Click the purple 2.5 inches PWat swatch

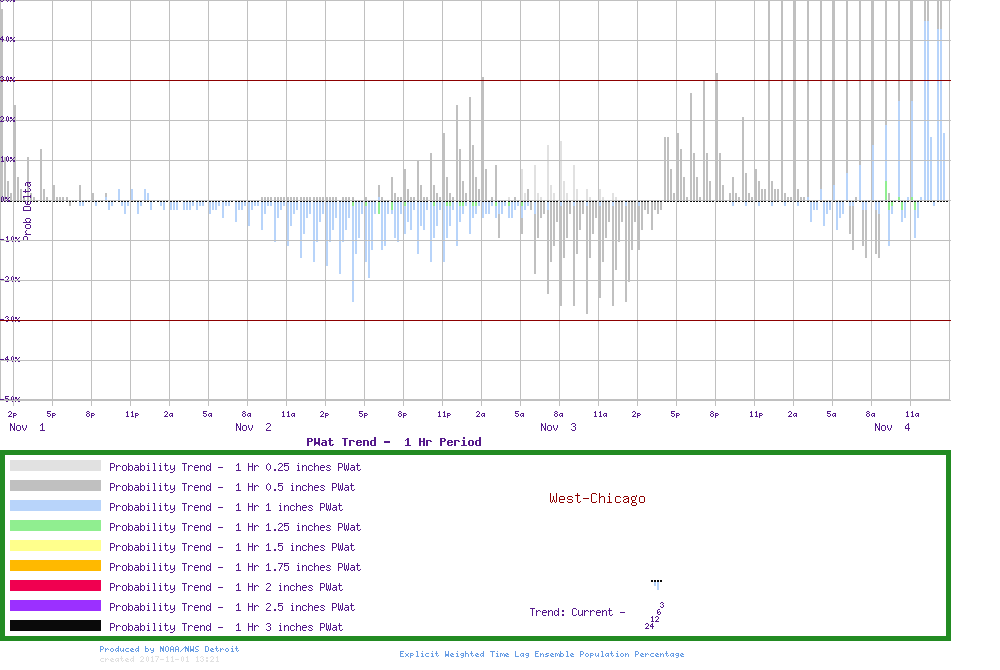click(x=55, y=606)
